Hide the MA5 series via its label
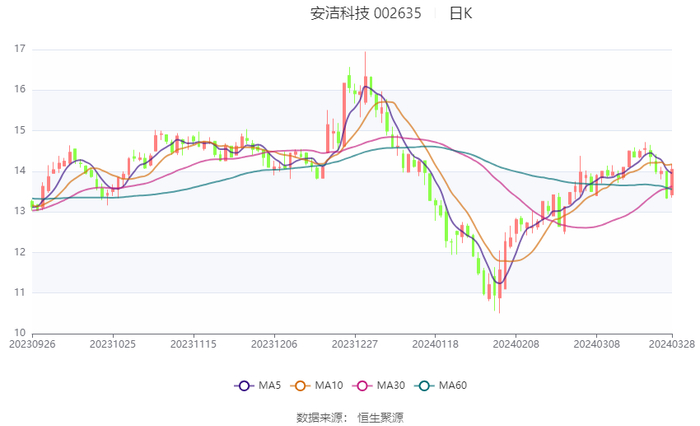Image resolution: width=700 pixels, height=426 pixels. point(270,385)
